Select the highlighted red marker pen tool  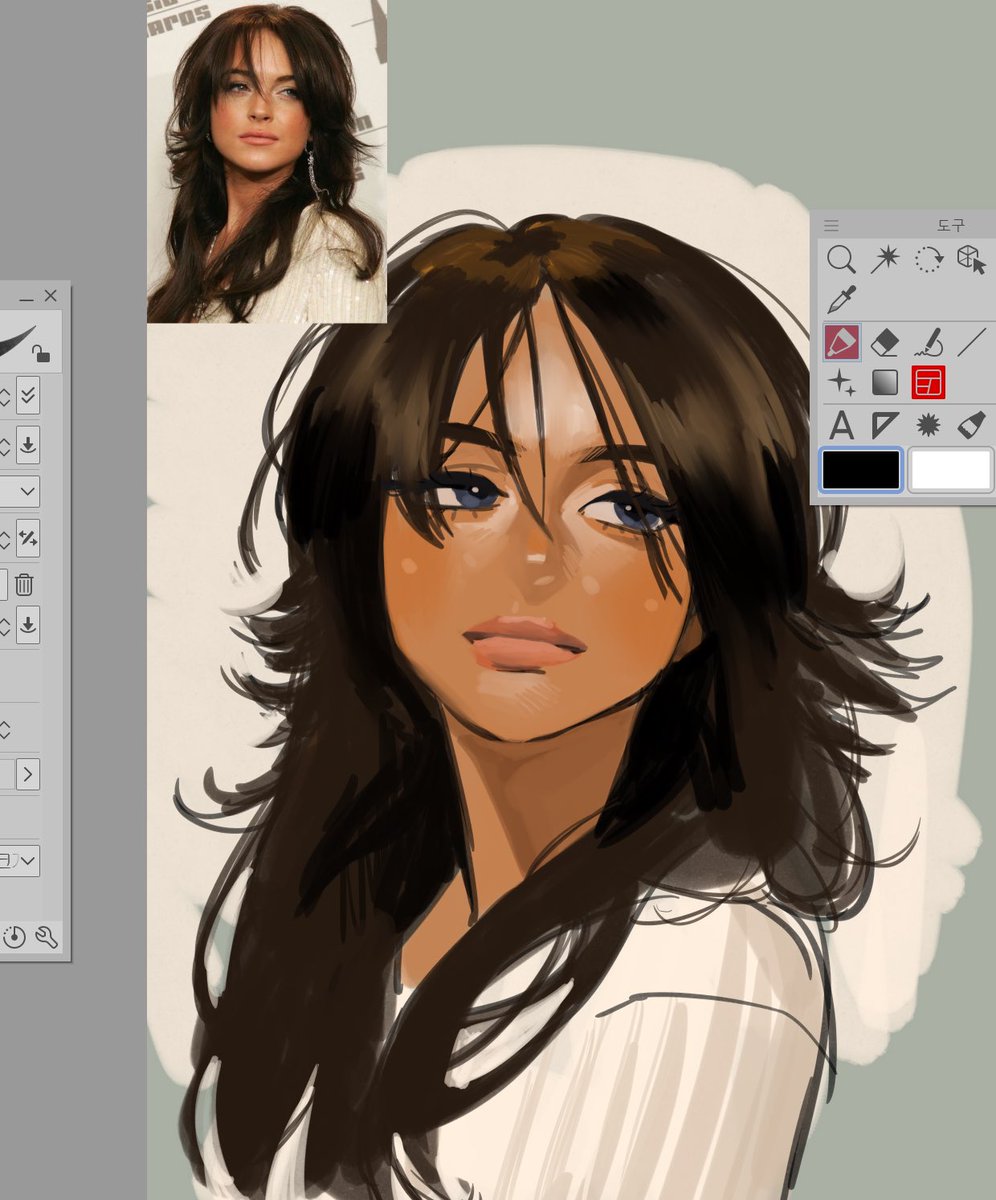pos(841,343)
